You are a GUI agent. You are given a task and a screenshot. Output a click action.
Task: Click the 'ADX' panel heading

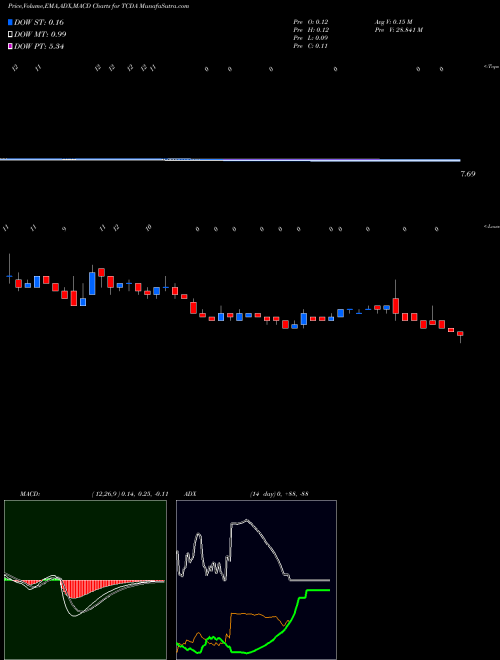pyautogui.click(x=190, y=493)
